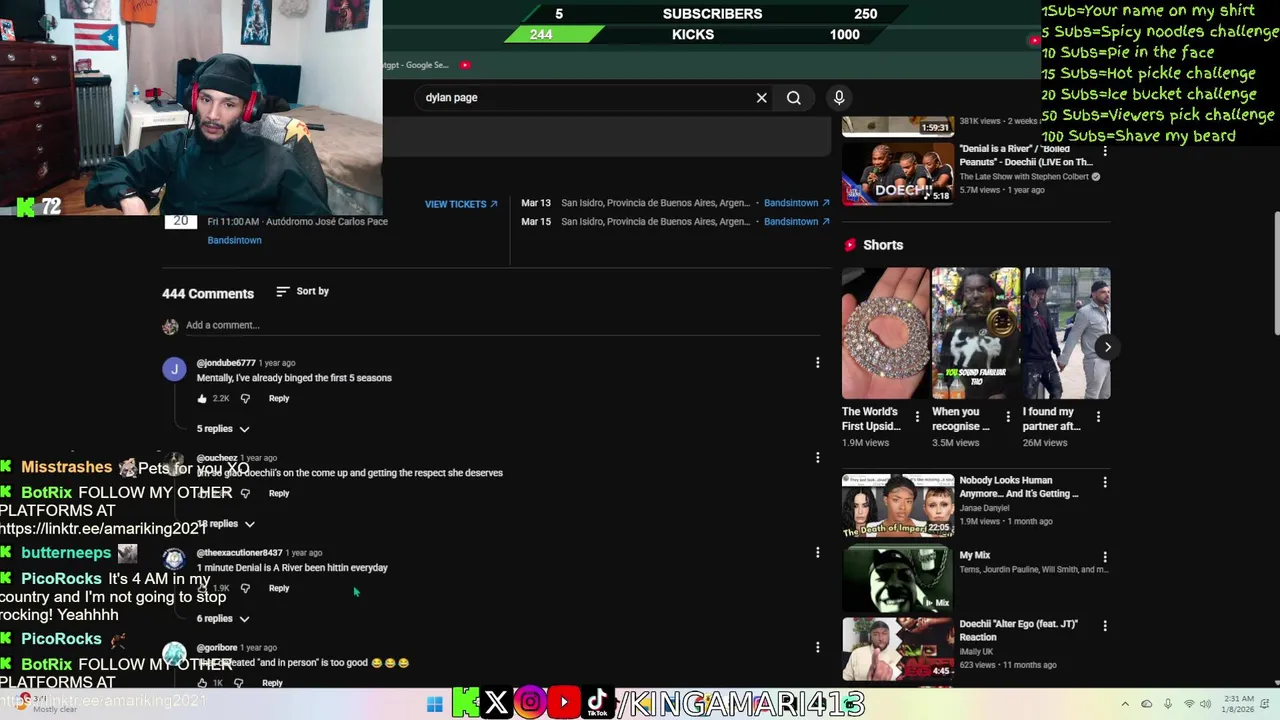Image resolution: width=1280 pixels, height=720 pixels.
Task: Open the upside-down diamond ring short thumbnail
Action: (x=884, y=333)
